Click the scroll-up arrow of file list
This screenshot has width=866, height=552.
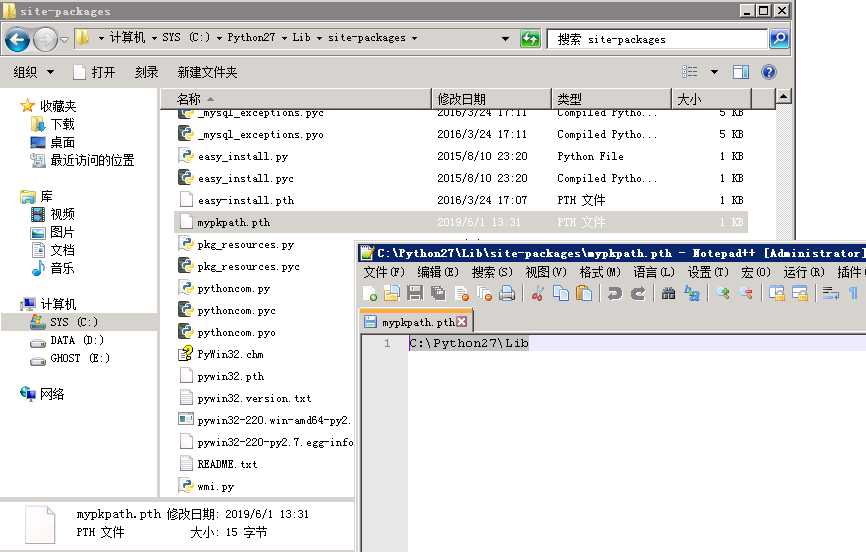coord(783,96)
